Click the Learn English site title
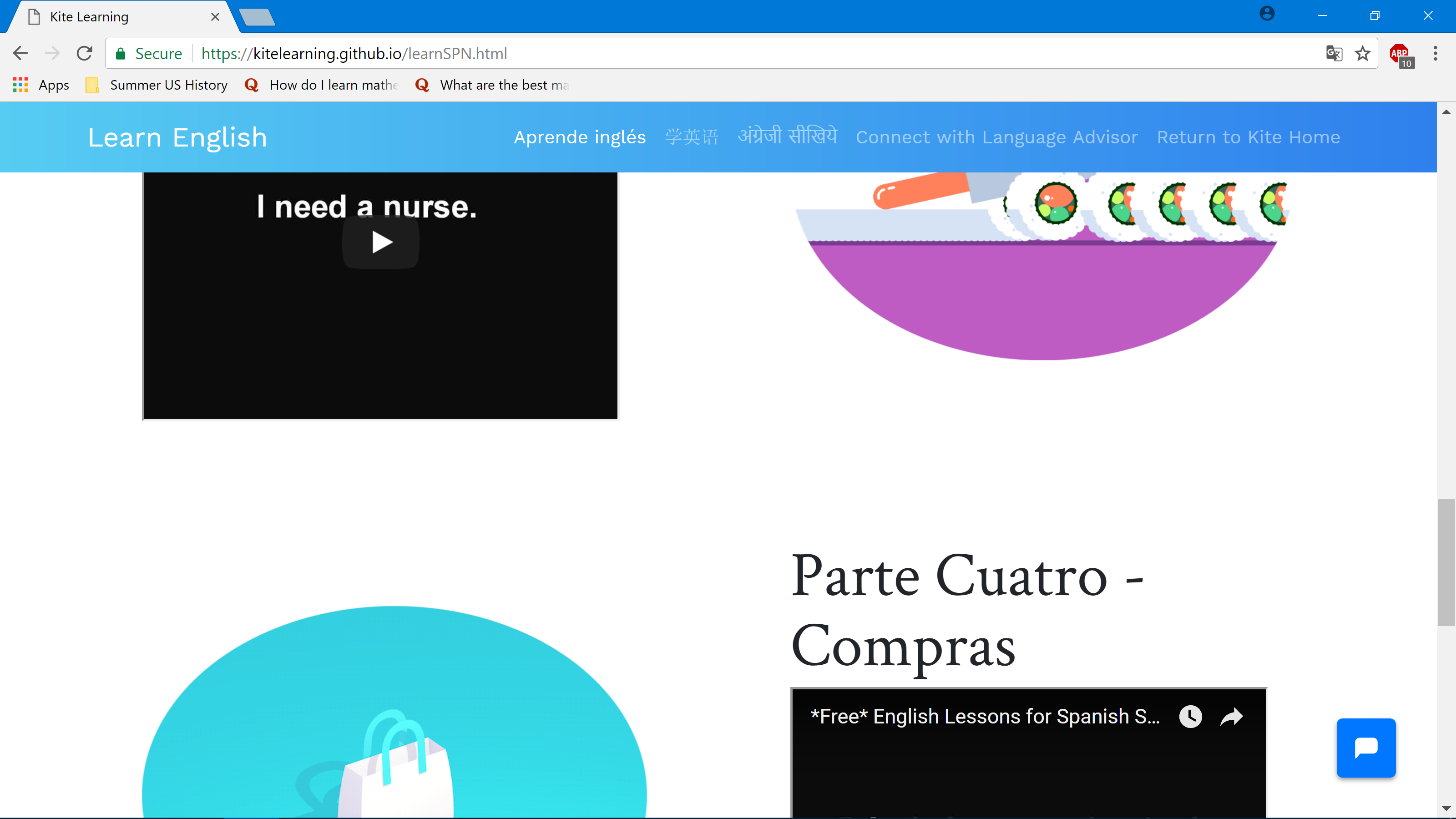1456x819 pixels. pos(177,137)
